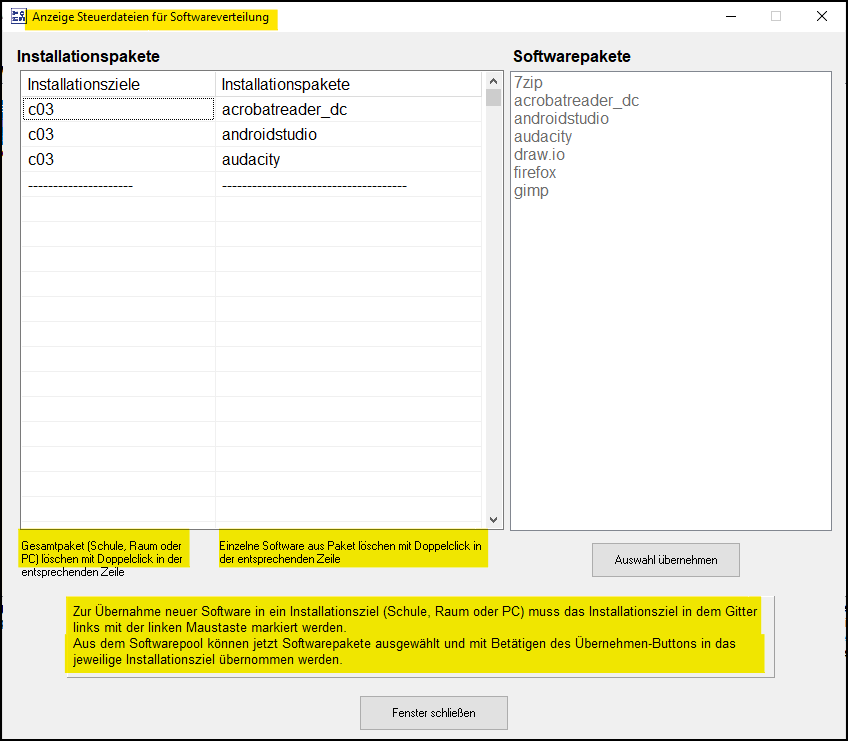Select the c03 target in the androidstudio row
Screen dimensions: 848x741
[118, 134]
